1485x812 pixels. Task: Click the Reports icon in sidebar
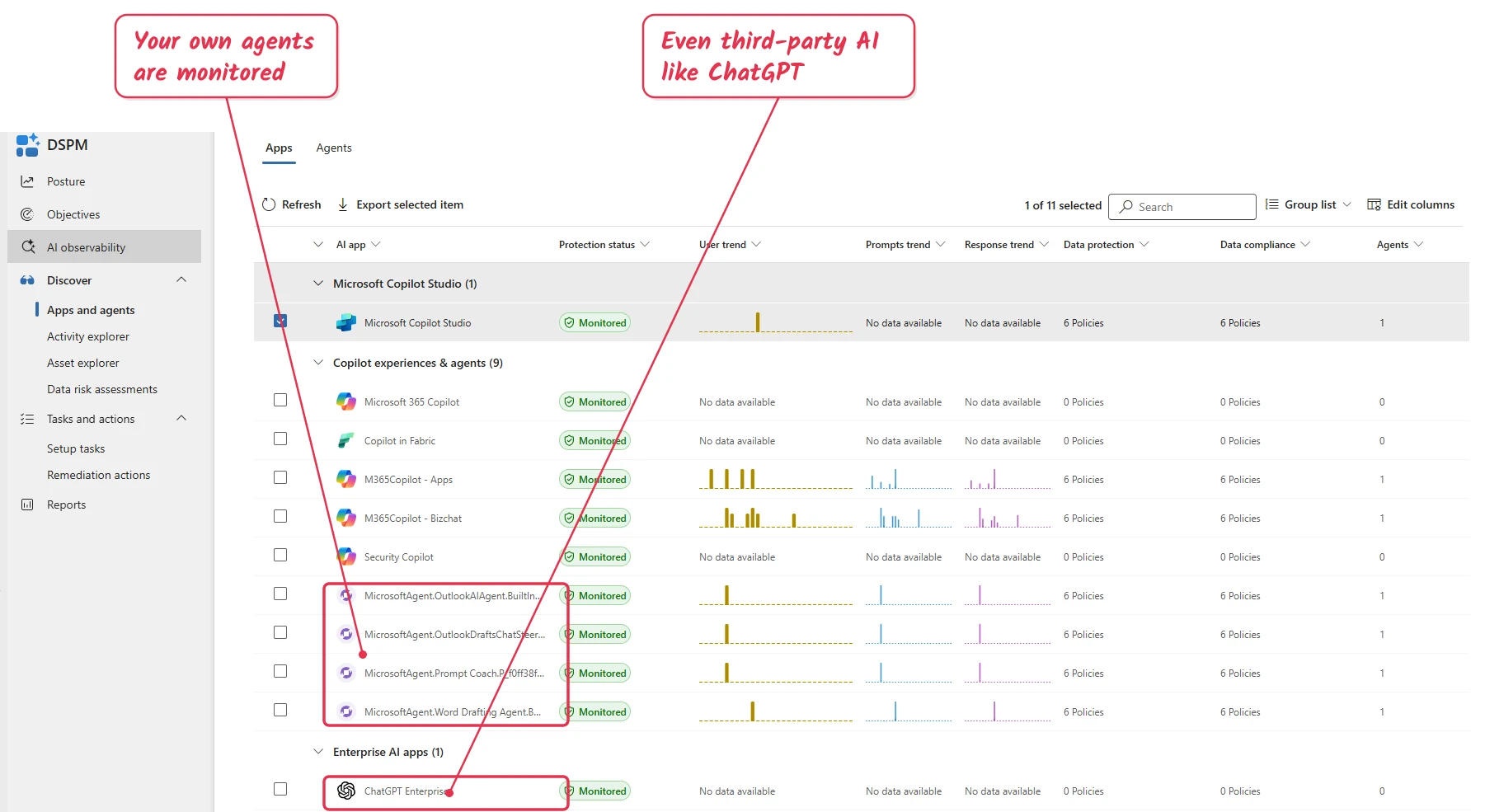coord(27,505)
